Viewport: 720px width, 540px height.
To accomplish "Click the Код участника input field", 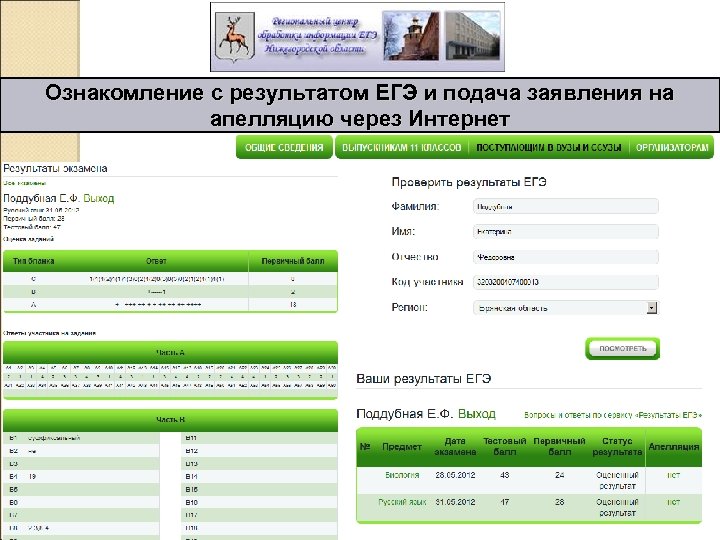I will coord(566,282).
